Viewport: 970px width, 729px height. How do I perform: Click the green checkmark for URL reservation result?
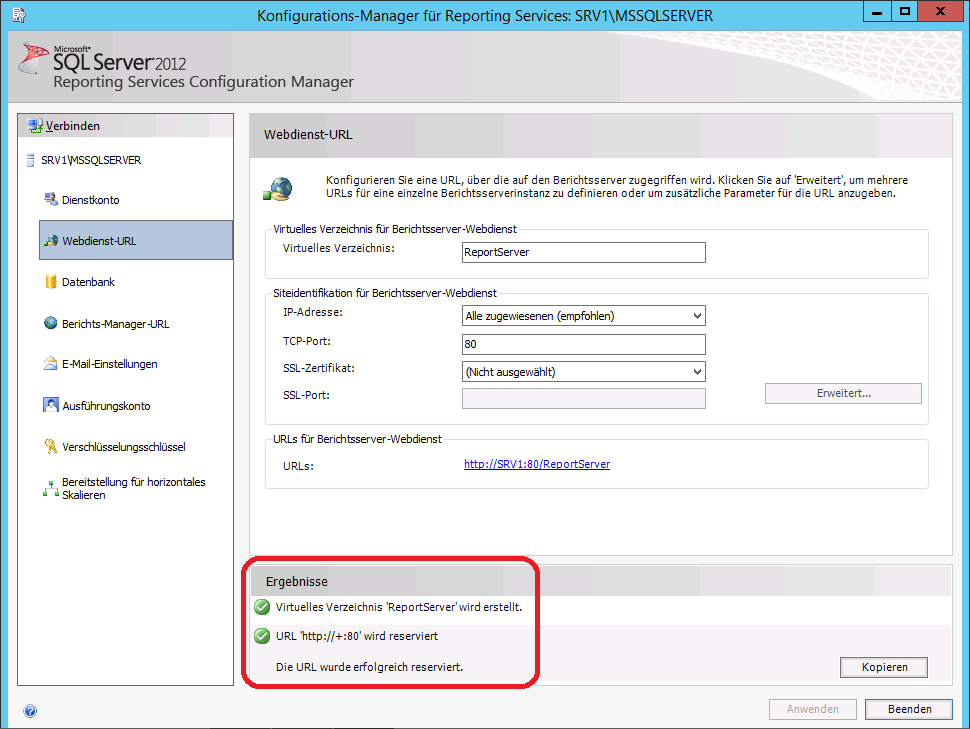[x=262, y=636]
